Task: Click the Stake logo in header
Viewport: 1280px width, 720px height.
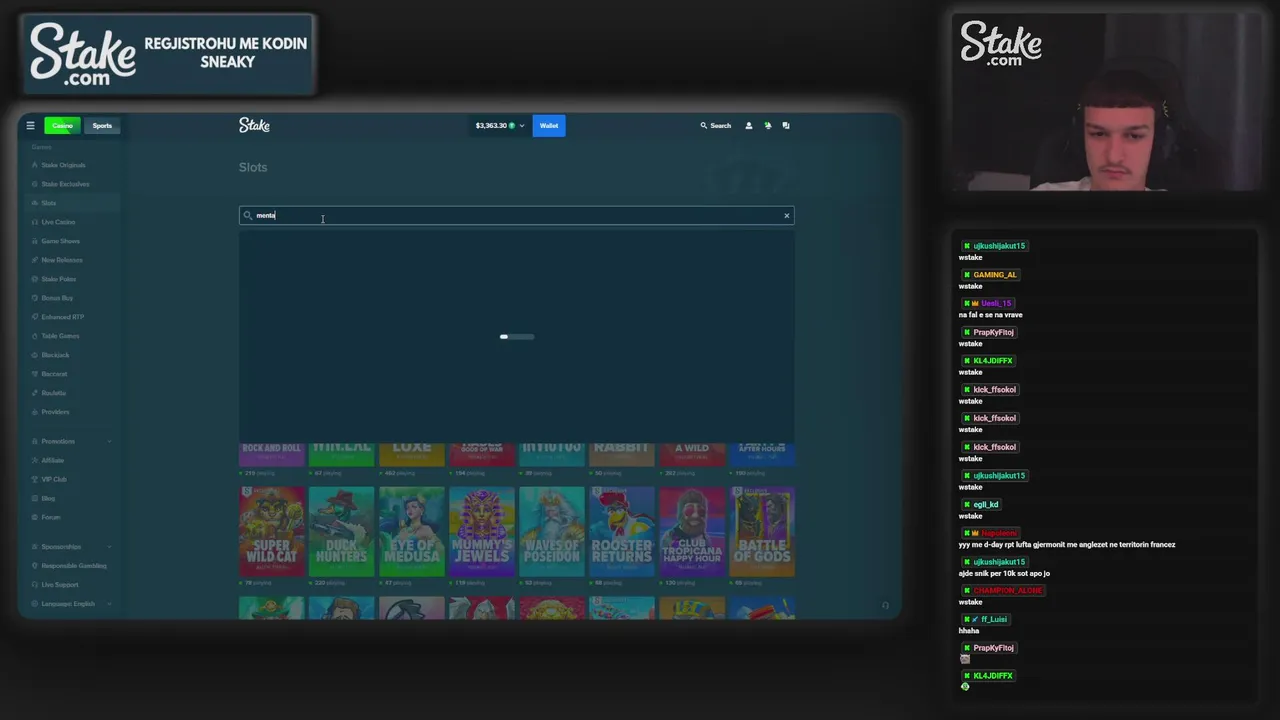Action: (254, 125)
